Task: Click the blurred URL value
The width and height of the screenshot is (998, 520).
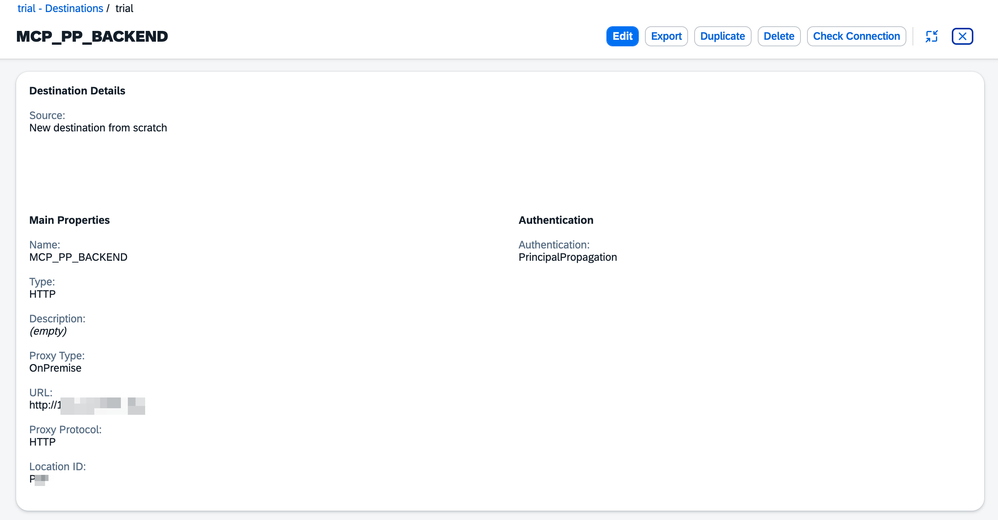Action: [x=87, y=405]
